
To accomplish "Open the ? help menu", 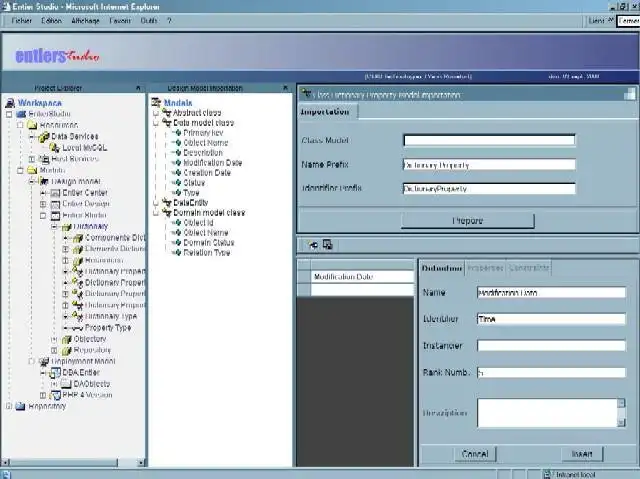I will pos(169,20).
